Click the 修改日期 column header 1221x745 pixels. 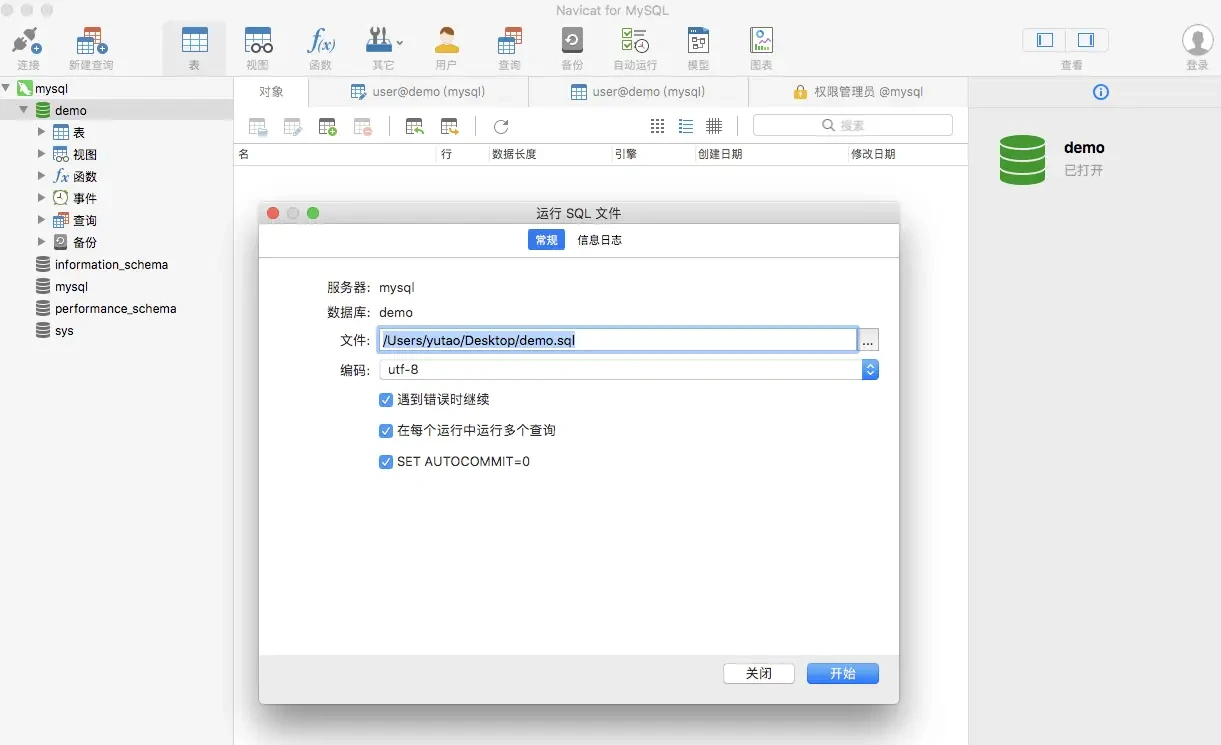(908, 155)
